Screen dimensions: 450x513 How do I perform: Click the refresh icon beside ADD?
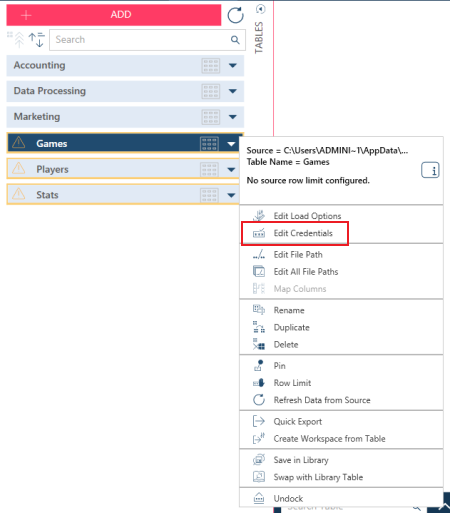pyautogui.click(x=235, y=15)
